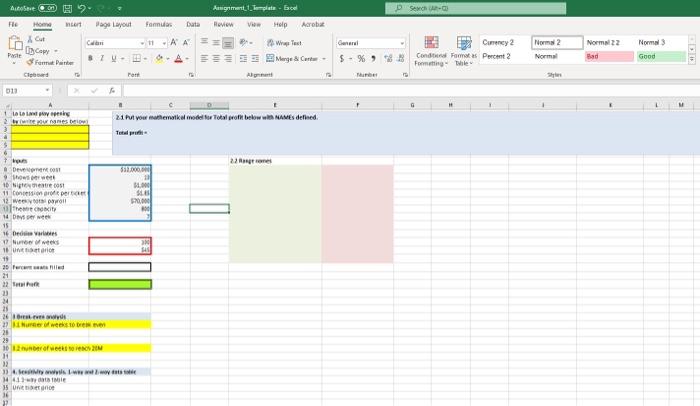Switch to the Page Layout tab
The height and width of the screenshot is (406, 700).
tap(113, 25)
